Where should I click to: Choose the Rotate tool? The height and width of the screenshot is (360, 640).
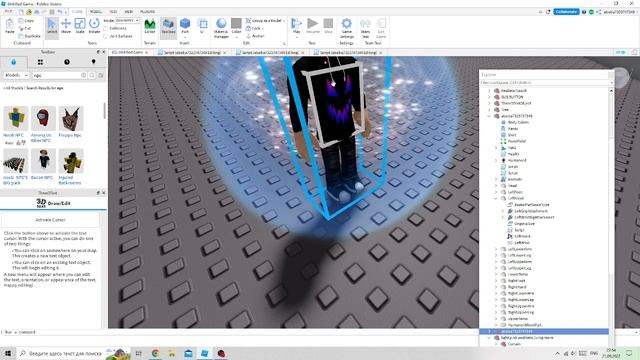94,27
